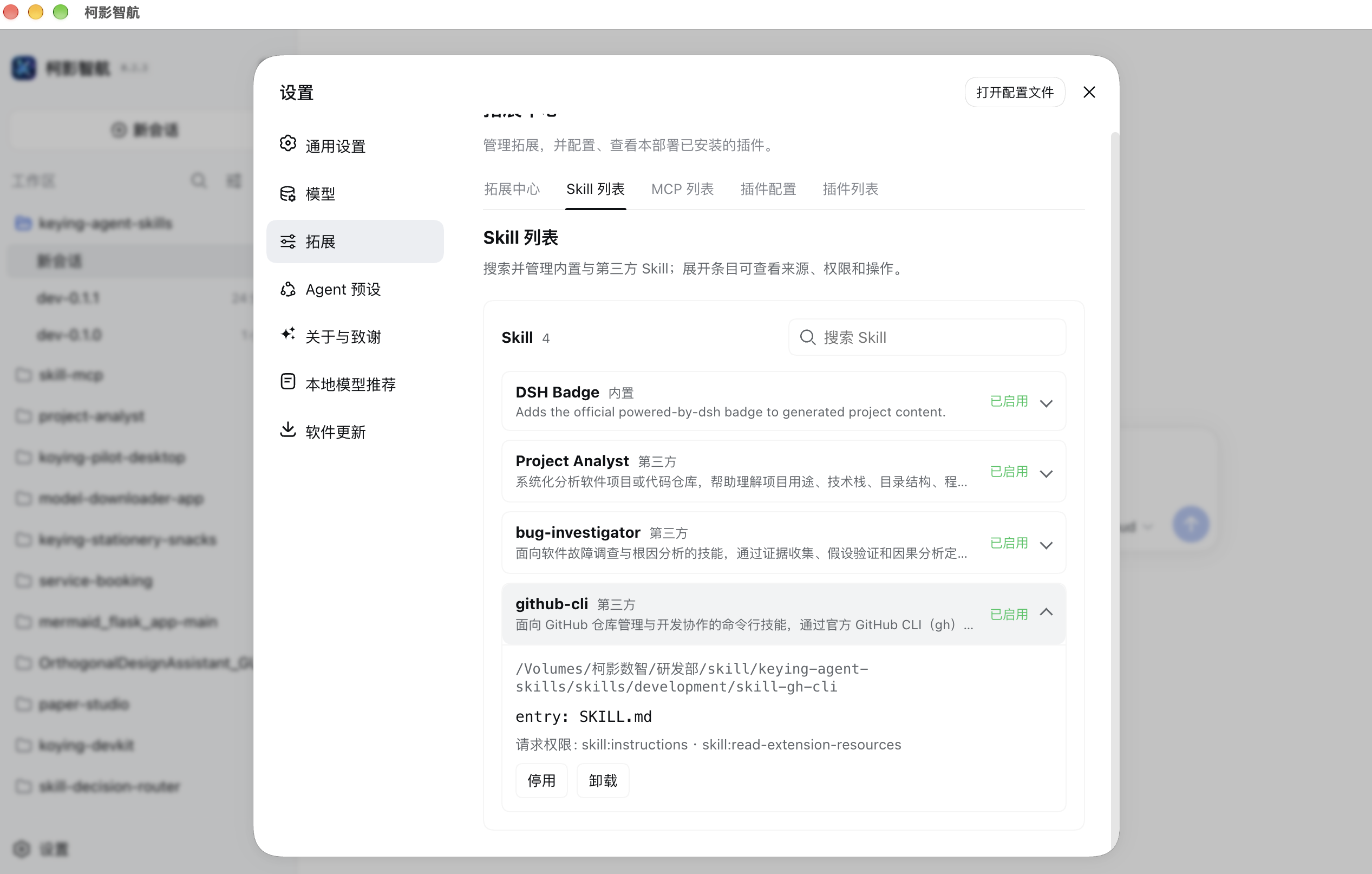Click the 已启用 status of DSH Badge

pos(1009,401)
